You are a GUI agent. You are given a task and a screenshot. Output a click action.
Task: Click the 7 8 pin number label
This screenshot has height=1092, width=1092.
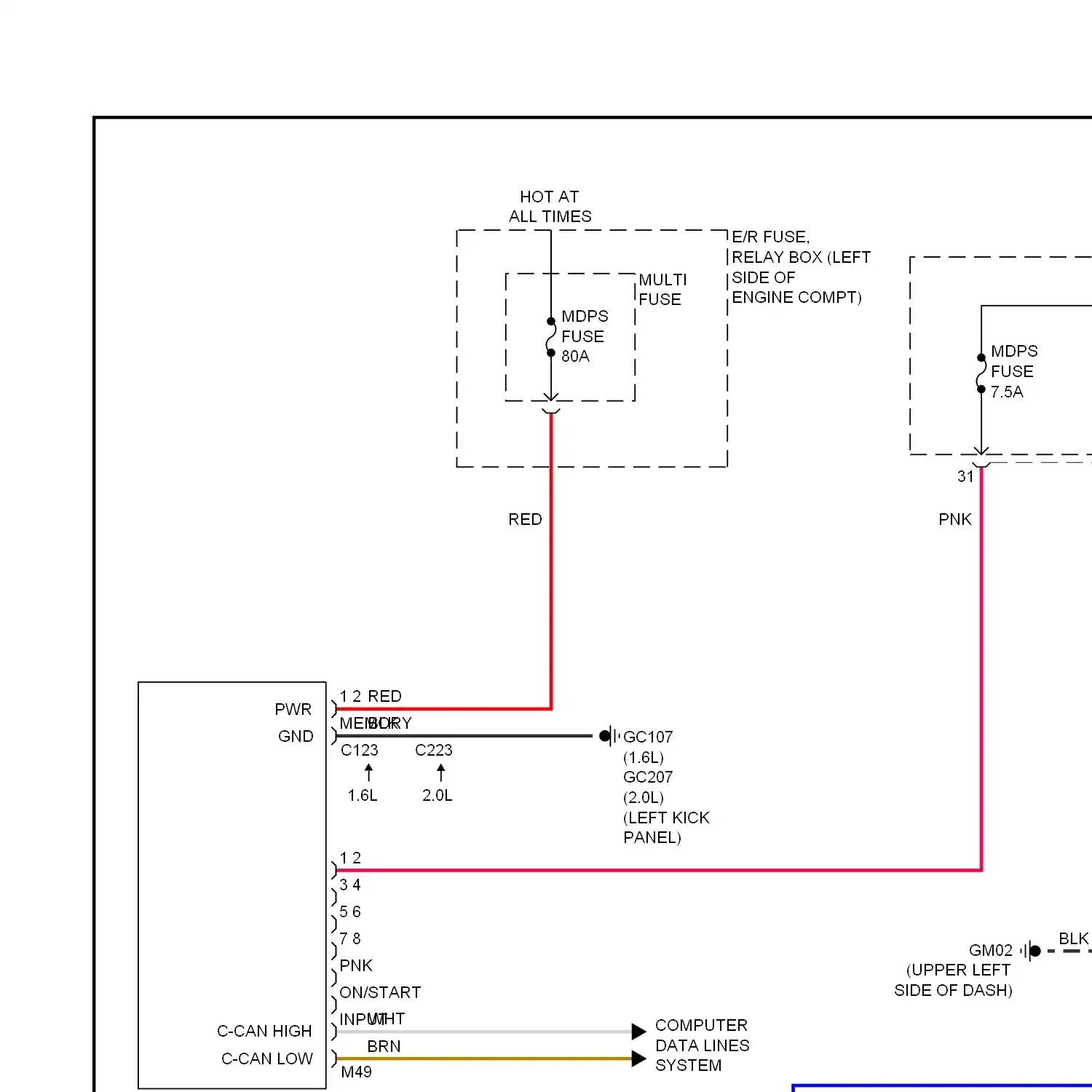[x=350, y=938]
